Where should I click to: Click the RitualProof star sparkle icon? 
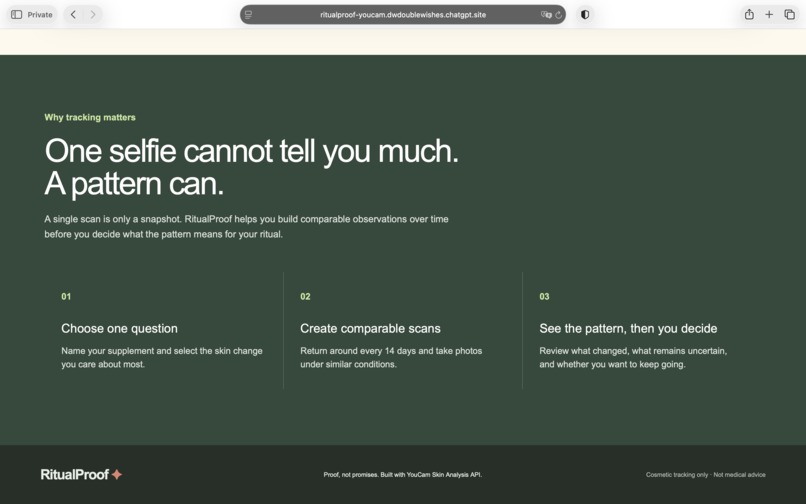pos(117,474)
